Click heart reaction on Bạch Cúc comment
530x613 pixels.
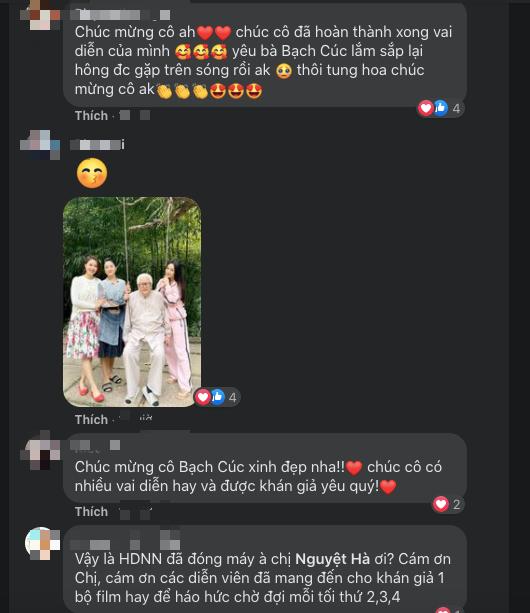[441, 504]
